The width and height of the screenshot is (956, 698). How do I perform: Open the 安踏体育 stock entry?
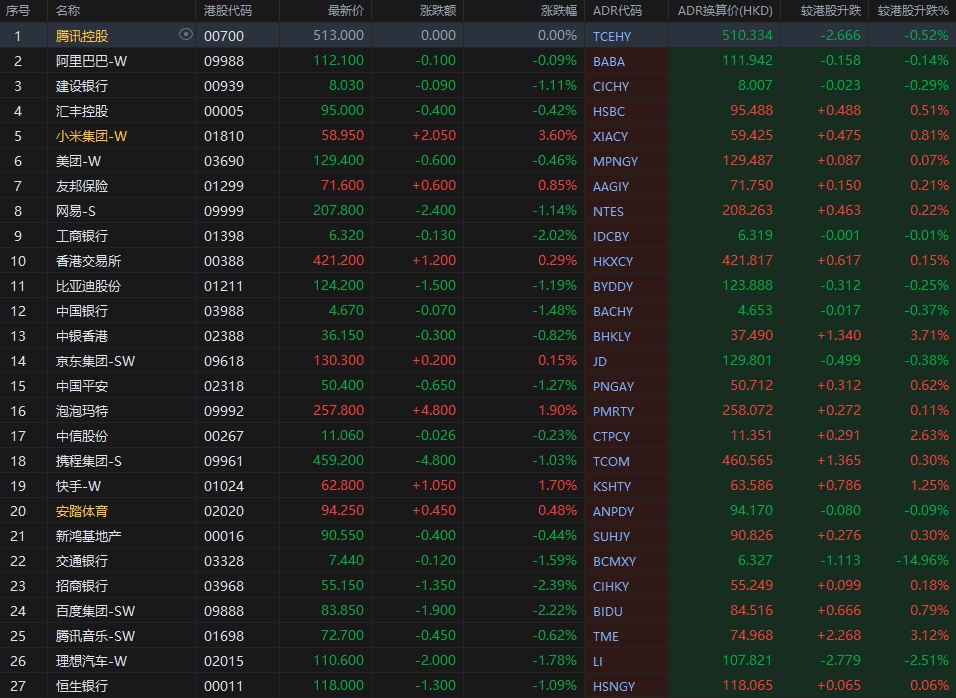coord(82,510)
